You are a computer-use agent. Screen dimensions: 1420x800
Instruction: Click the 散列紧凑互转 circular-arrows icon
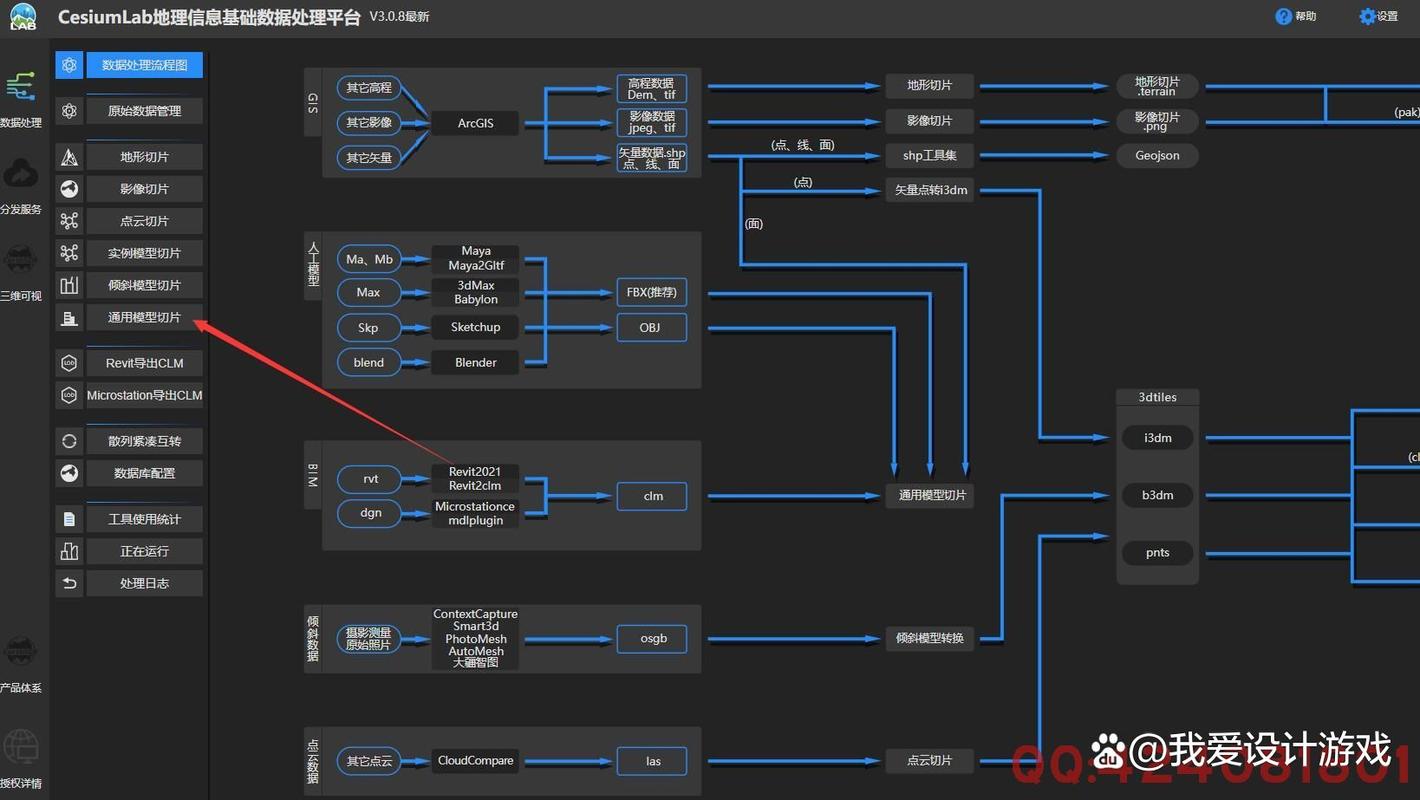click(x=69, y=440)
